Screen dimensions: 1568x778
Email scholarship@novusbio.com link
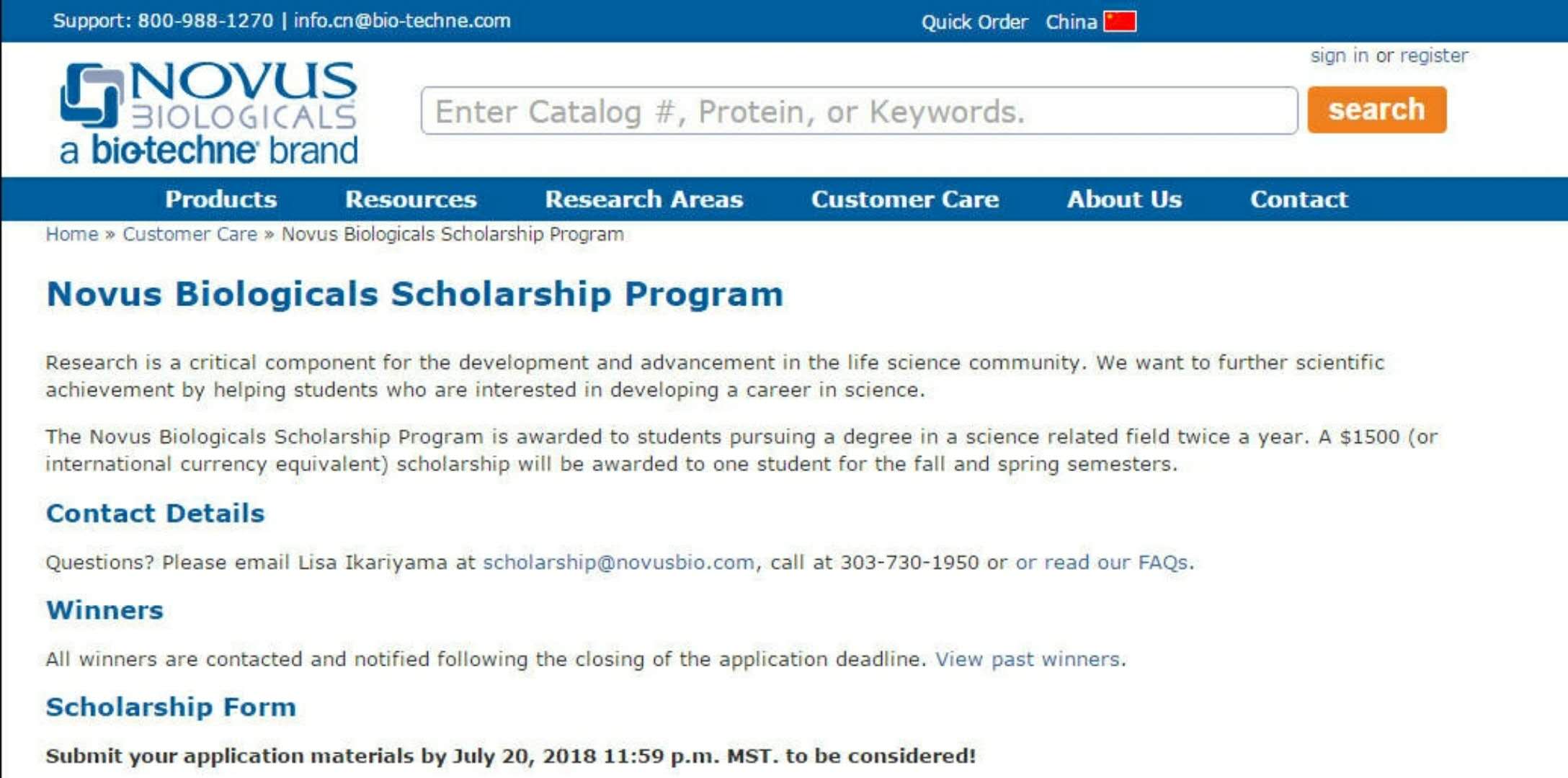tap(618, 562)
